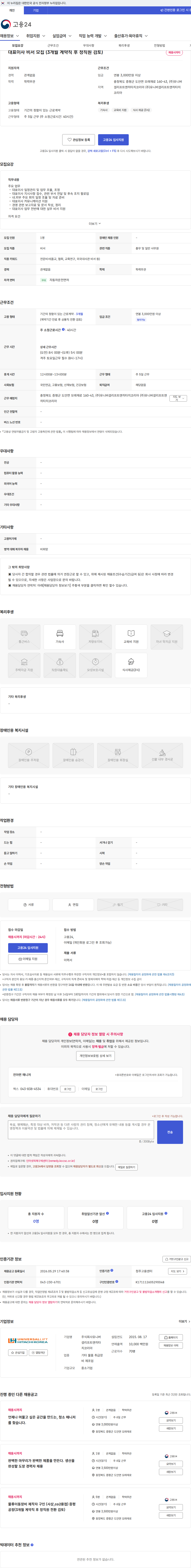Screen dimensions: 191x1568
Task: Jump to the 모집요강 section tab
Action: click(x=18, y=46)
